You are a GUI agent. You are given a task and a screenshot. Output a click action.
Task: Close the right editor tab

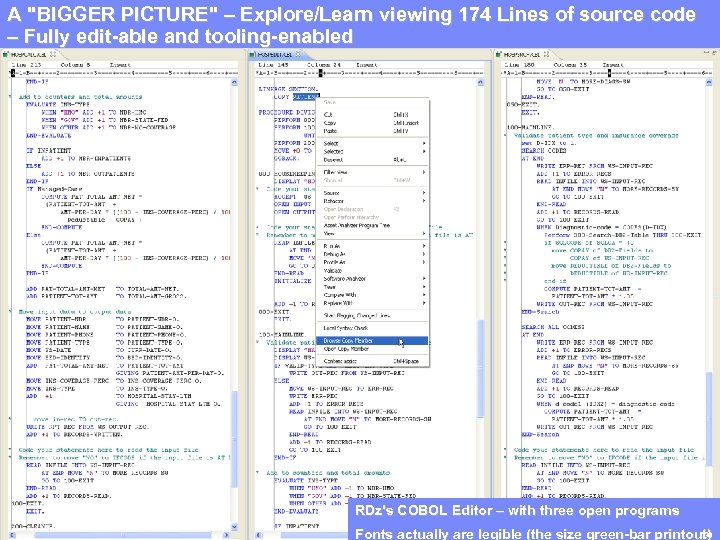546,54
